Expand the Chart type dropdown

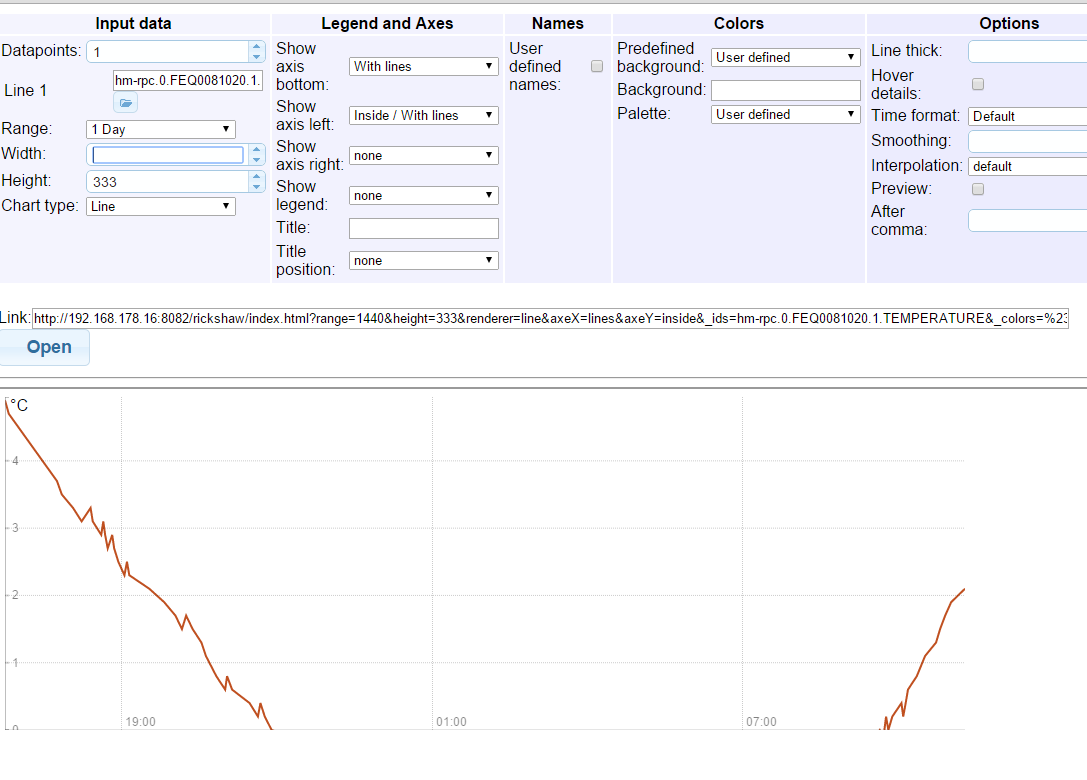click(160, 206)
